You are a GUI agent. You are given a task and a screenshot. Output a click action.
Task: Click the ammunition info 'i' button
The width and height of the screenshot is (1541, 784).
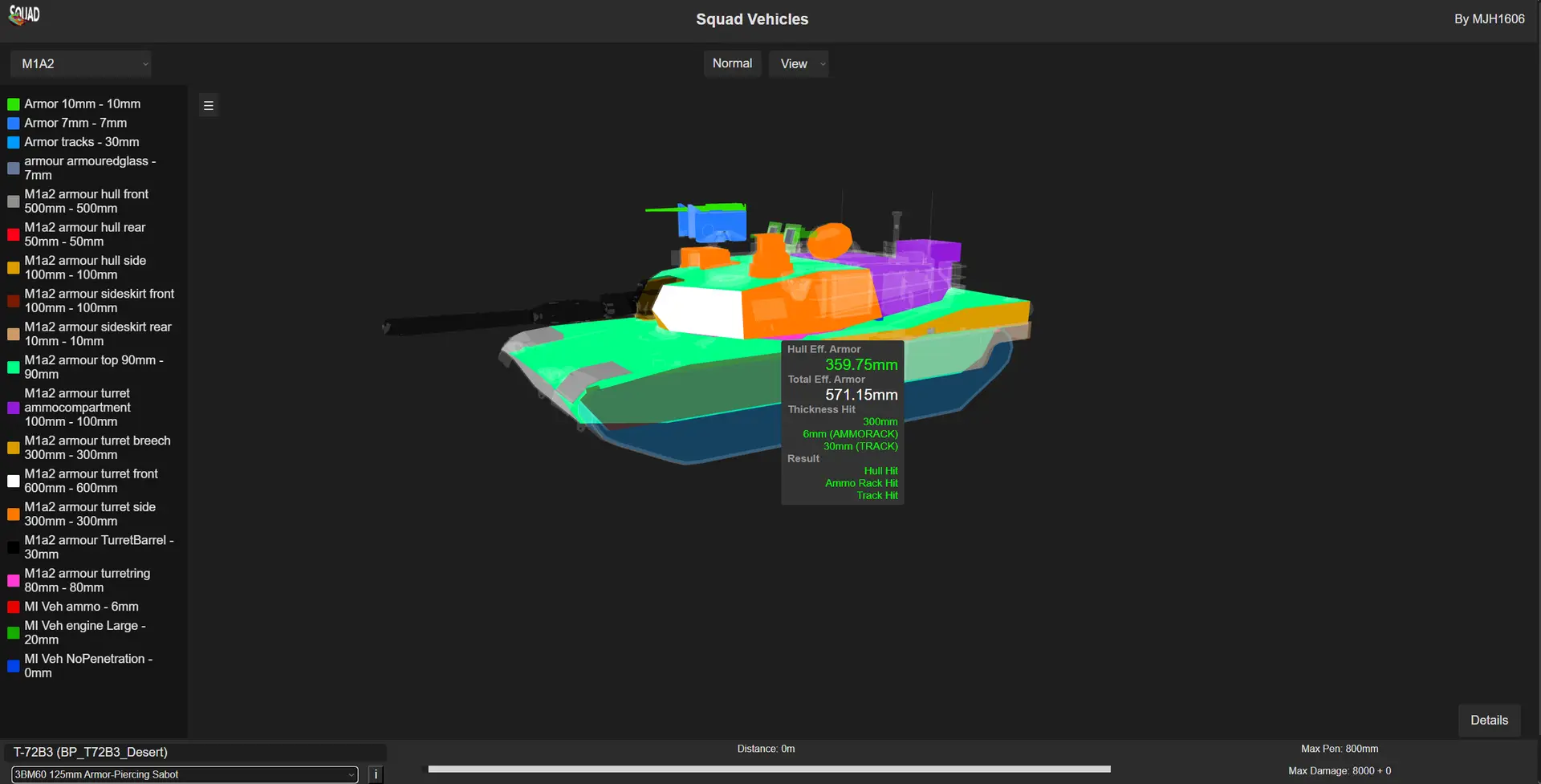(x=376, y=774)
